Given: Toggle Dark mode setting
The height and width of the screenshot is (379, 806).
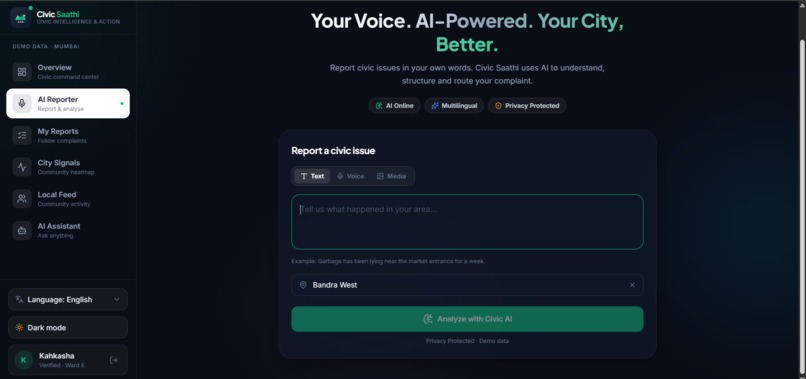Looking at the screenshot, I should [68, 328].
